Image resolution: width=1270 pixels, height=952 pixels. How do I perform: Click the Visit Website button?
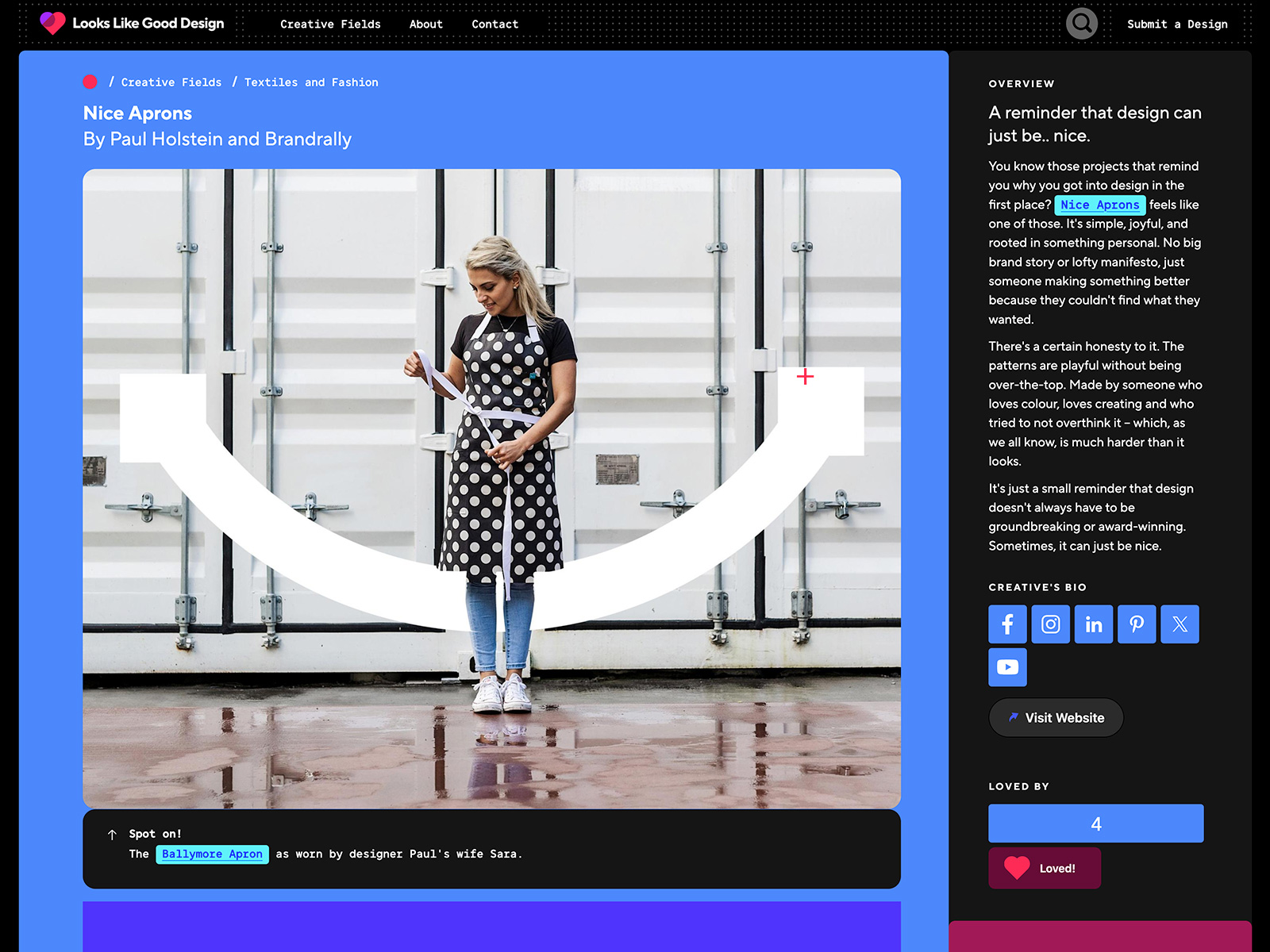pos(1056,718)
